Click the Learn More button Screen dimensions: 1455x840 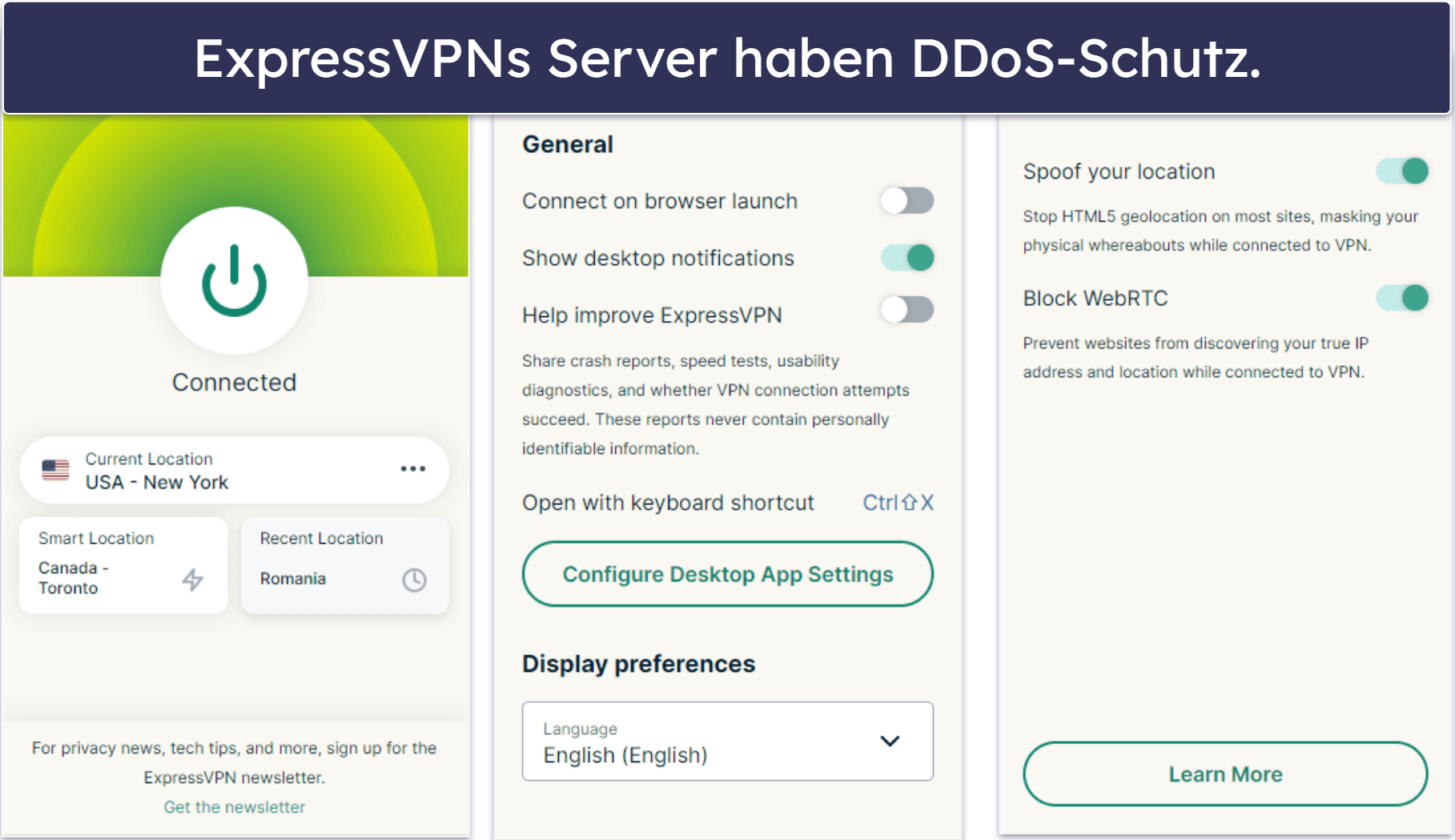(1225, 774)
